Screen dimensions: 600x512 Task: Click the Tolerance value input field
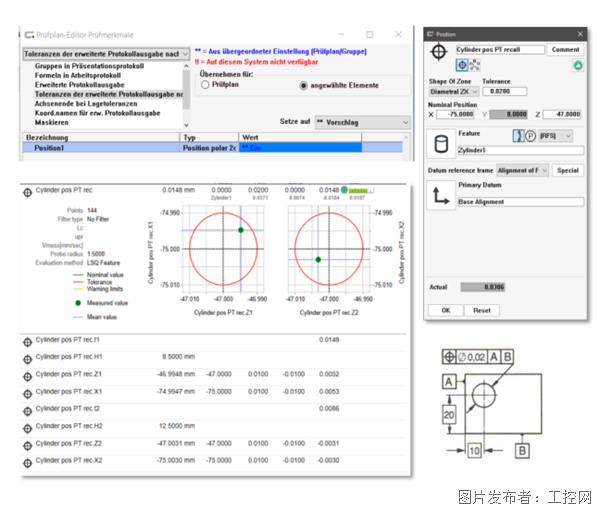tap(503, 90)
